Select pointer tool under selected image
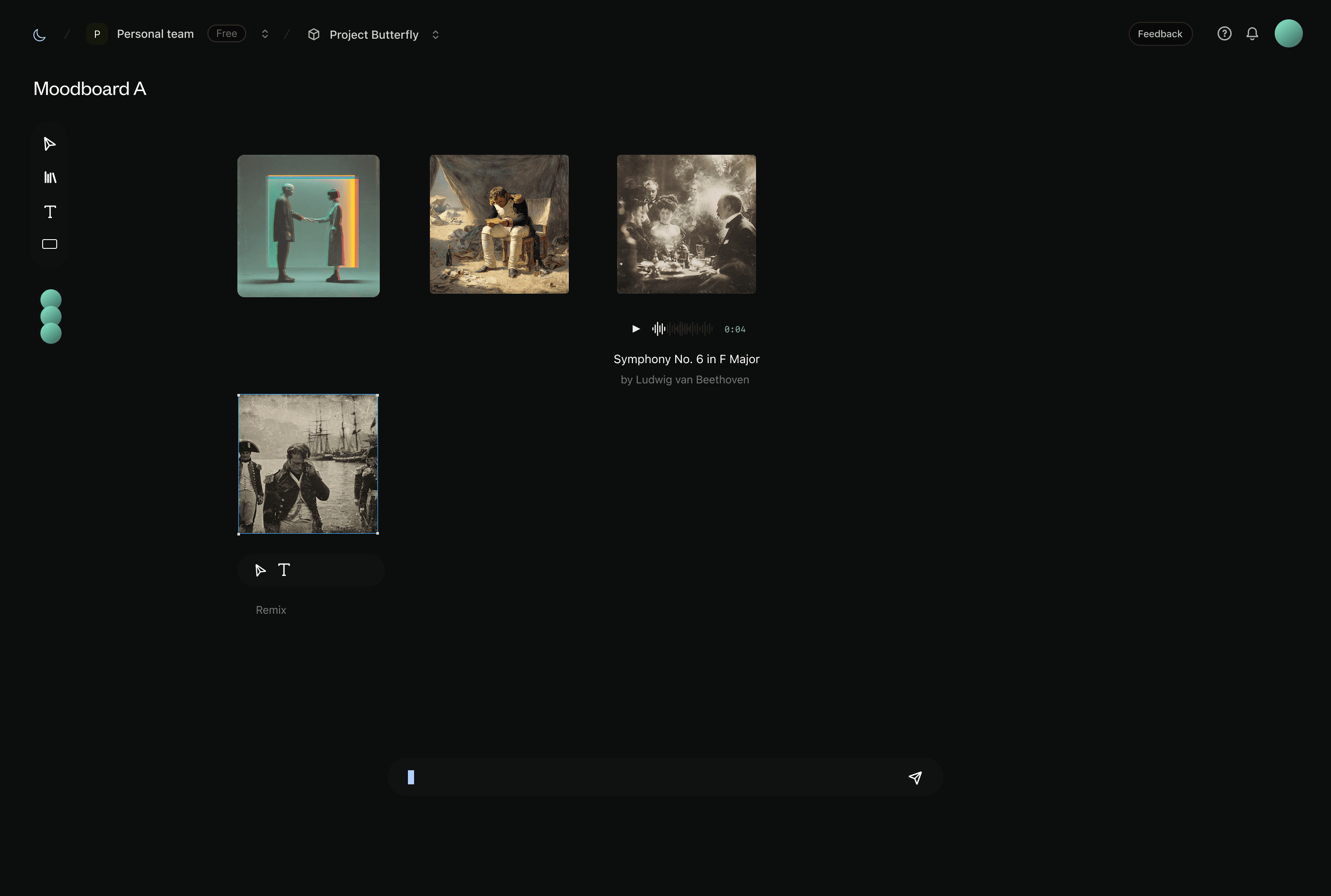Screen dimensions: 1331x896 click(x=261, y=570)
